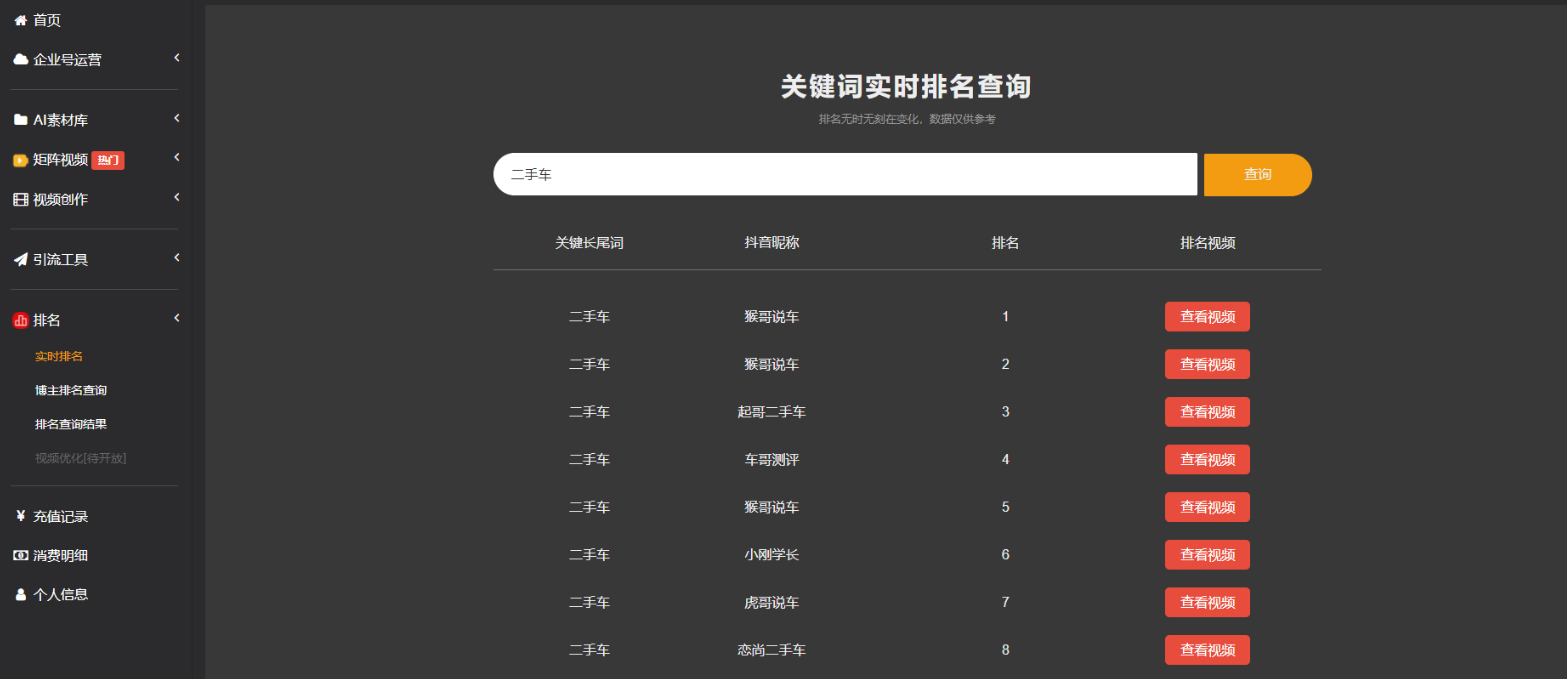The width and height of the screenshot is (1567, 679).
Task: Click 视频优化[待开放] submenu item
Action: [x=81, y=458]
